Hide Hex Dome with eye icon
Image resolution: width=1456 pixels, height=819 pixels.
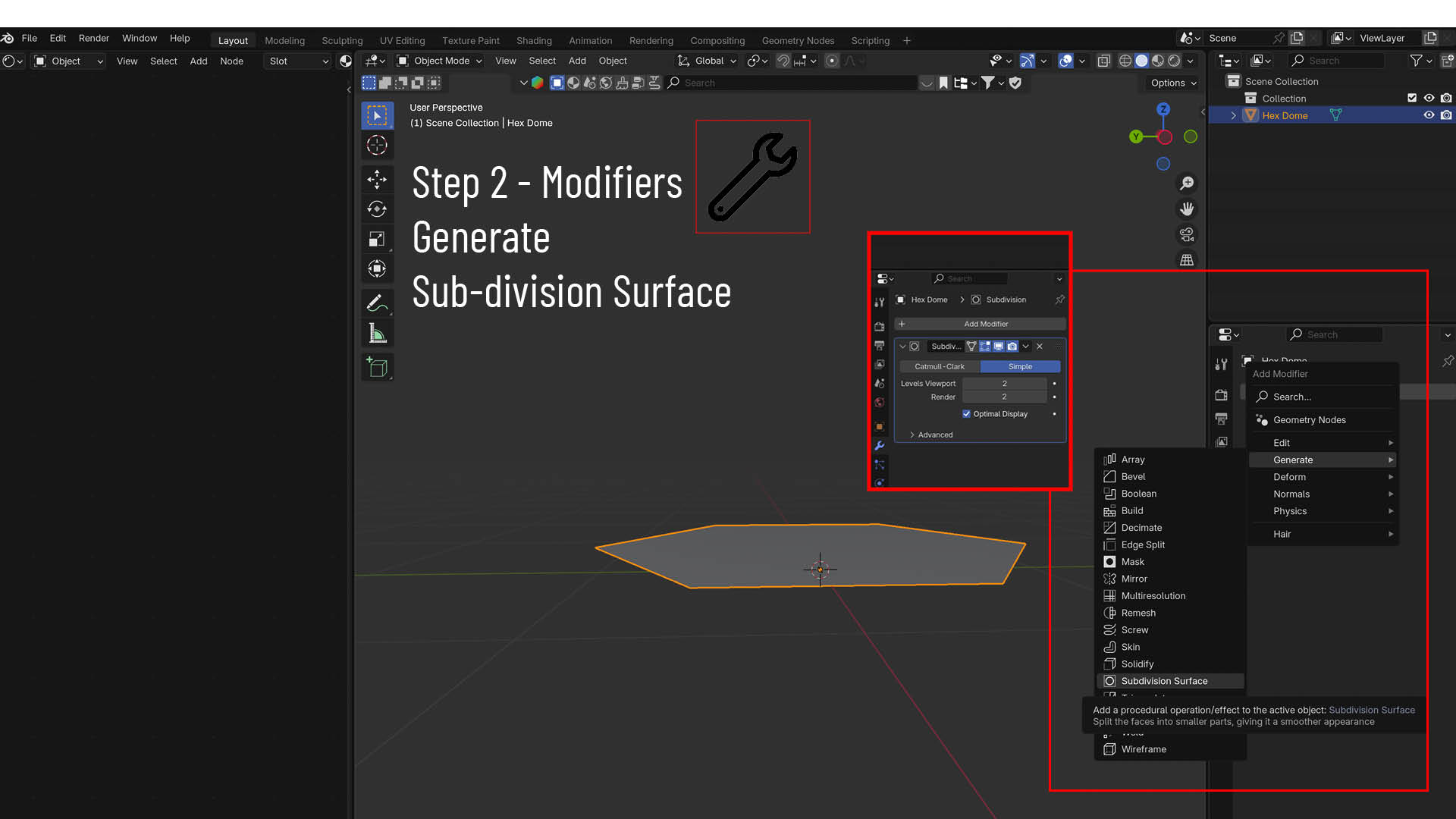(1429, 115)
